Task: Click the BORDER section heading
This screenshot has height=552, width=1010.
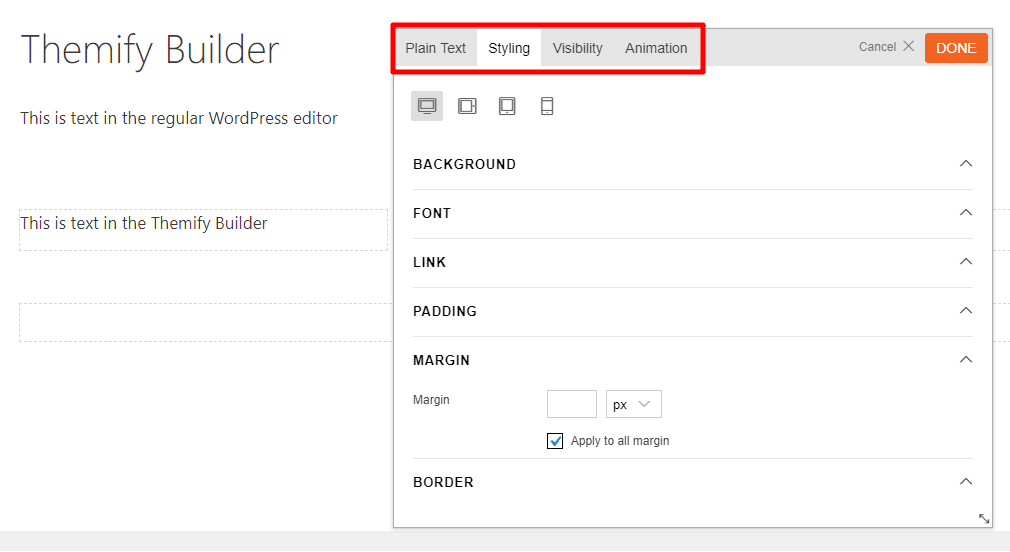Action: 443,482
